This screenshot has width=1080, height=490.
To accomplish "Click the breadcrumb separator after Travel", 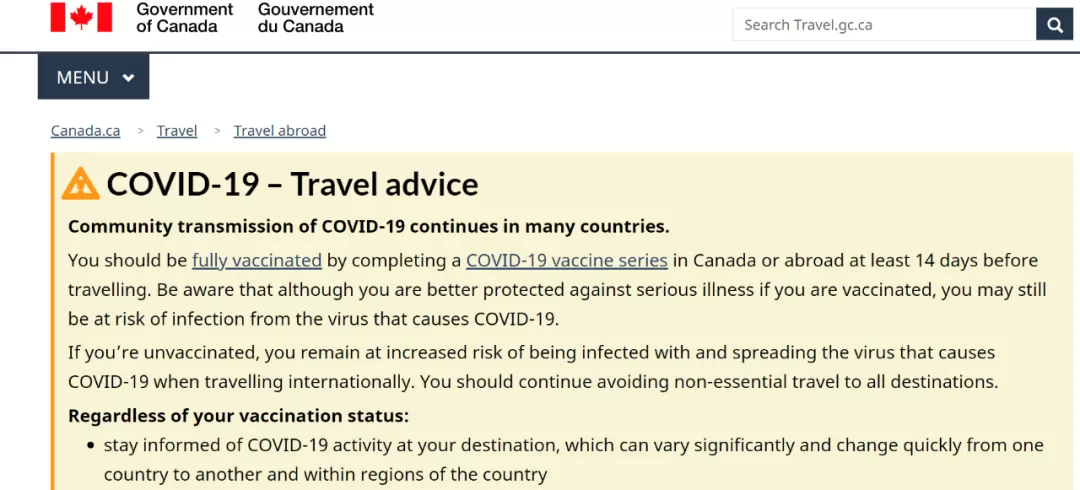I will pos(217,130).
